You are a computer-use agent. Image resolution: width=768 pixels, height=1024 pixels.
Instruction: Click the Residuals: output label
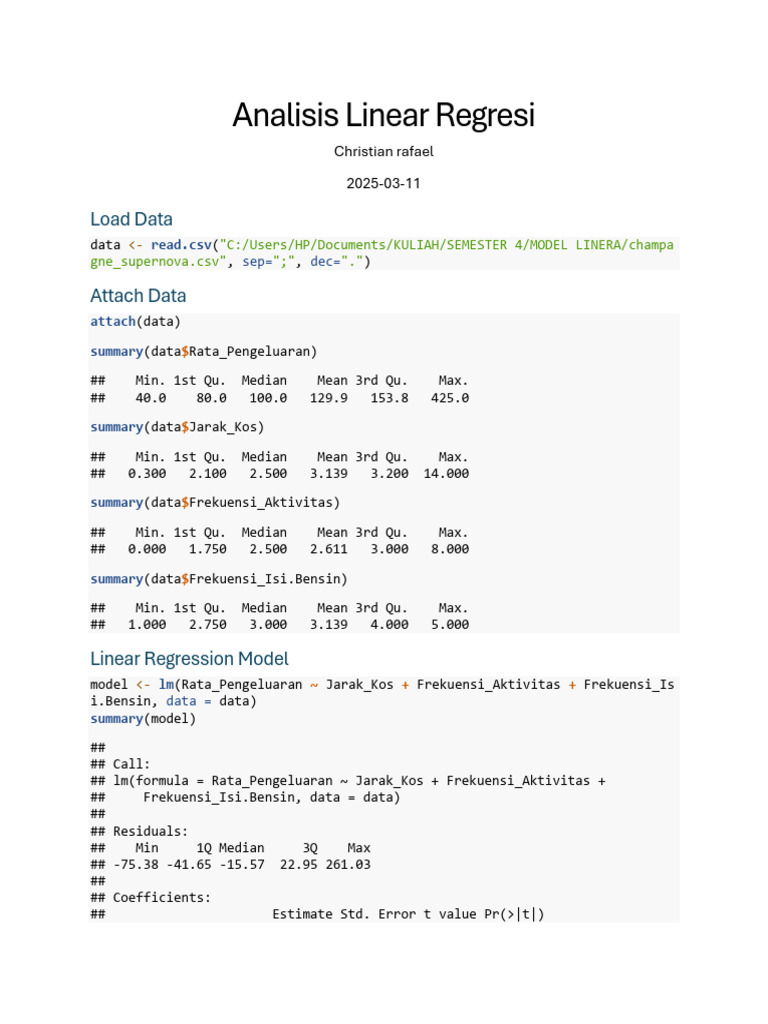(x=150, y=831)
